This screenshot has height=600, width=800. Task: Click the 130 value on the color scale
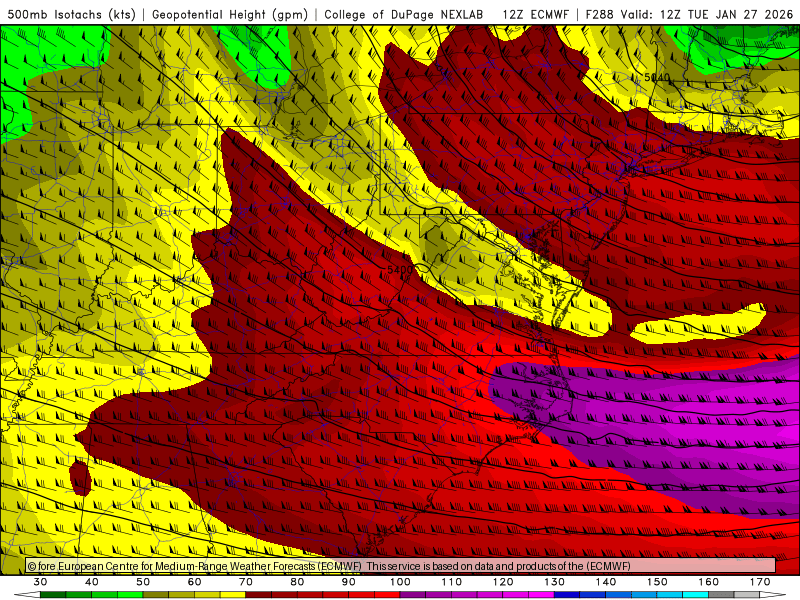555,582
